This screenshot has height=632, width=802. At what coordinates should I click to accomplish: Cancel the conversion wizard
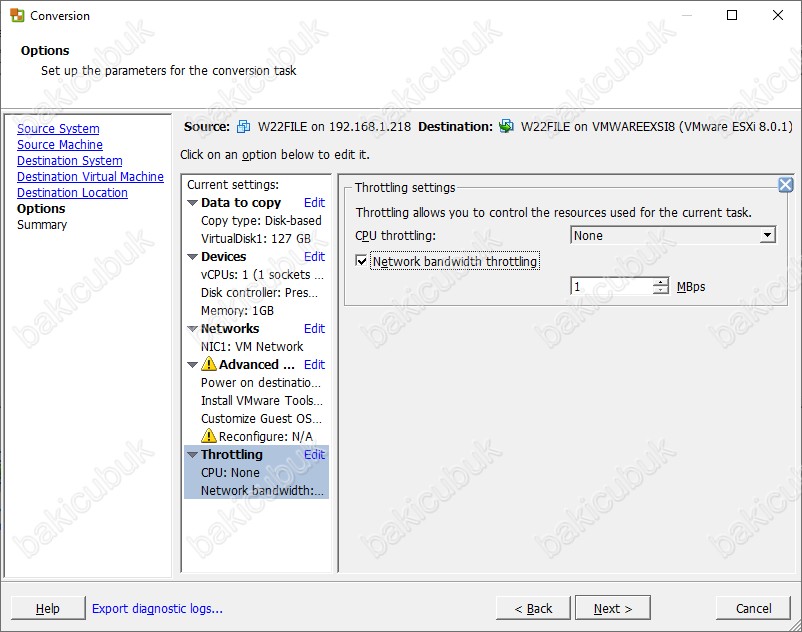[753, 608]
